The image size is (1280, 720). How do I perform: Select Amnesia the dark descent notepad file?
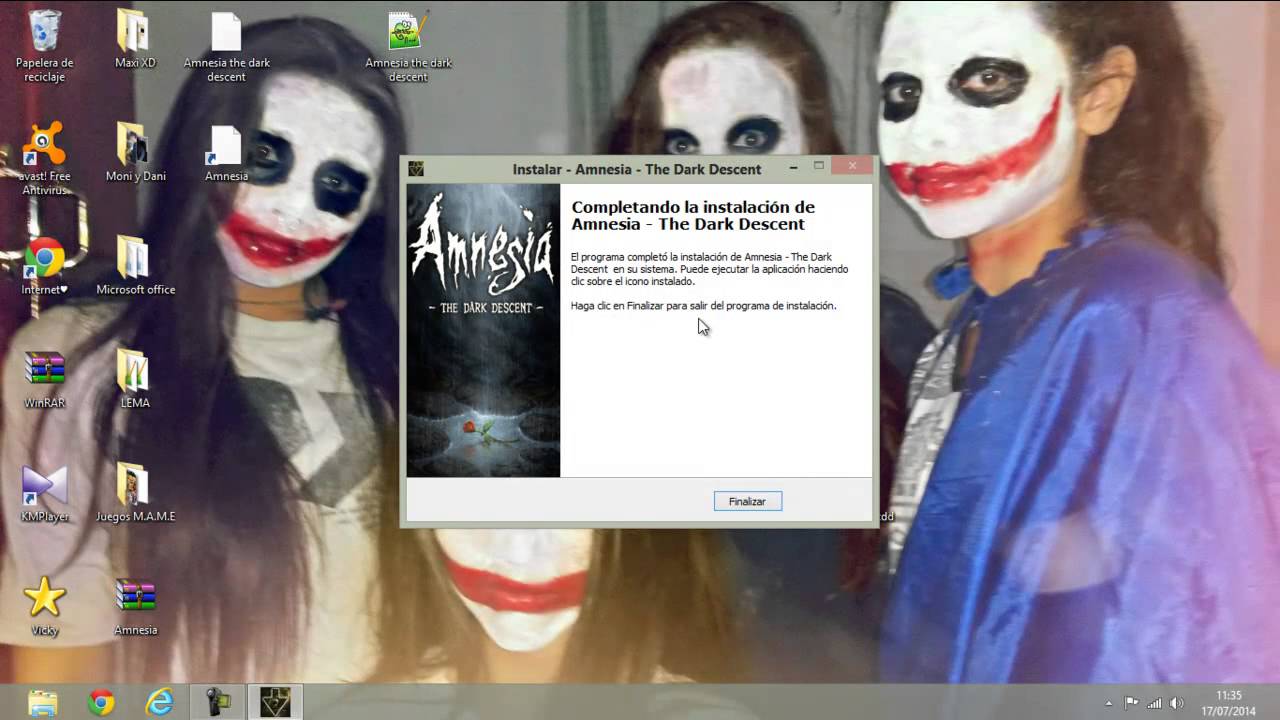pyautogui.click(x=408, y=46)
